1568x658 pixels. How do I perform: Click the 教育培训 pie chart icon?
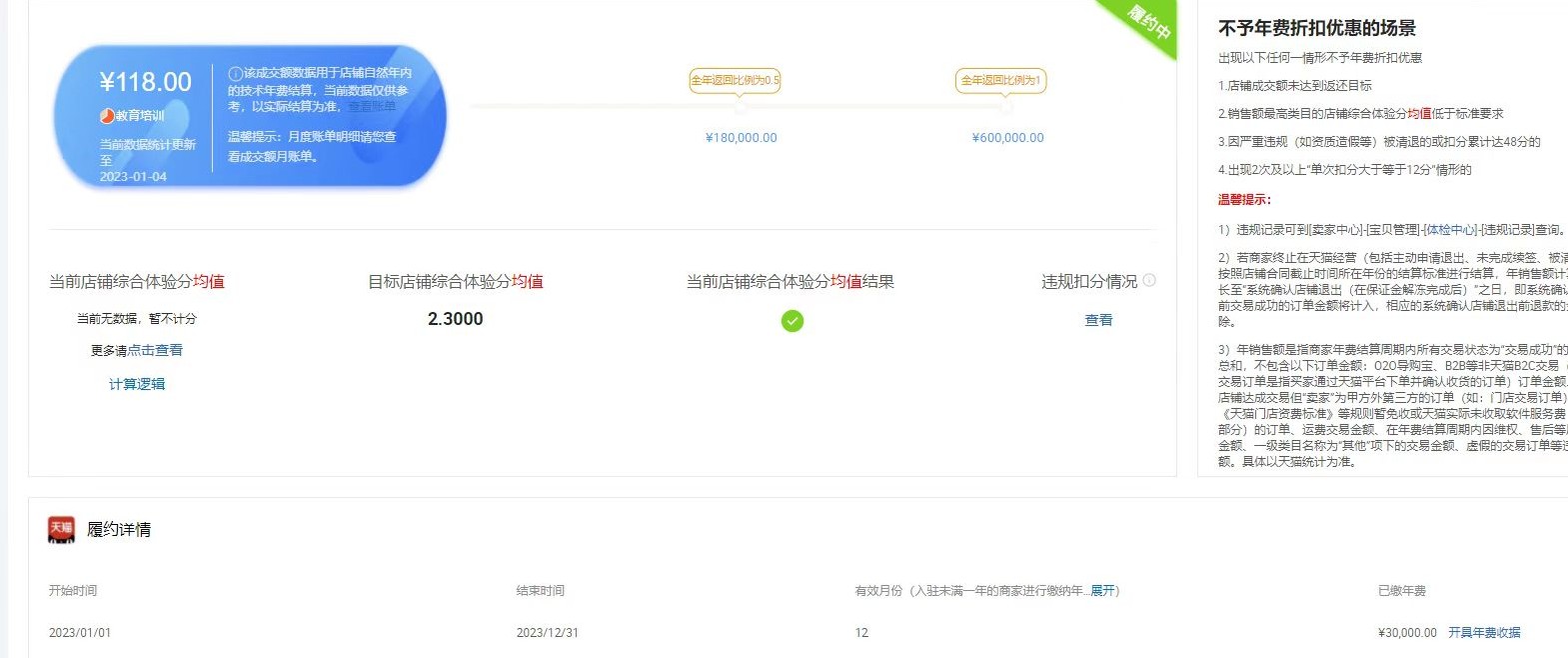[107, 116]
